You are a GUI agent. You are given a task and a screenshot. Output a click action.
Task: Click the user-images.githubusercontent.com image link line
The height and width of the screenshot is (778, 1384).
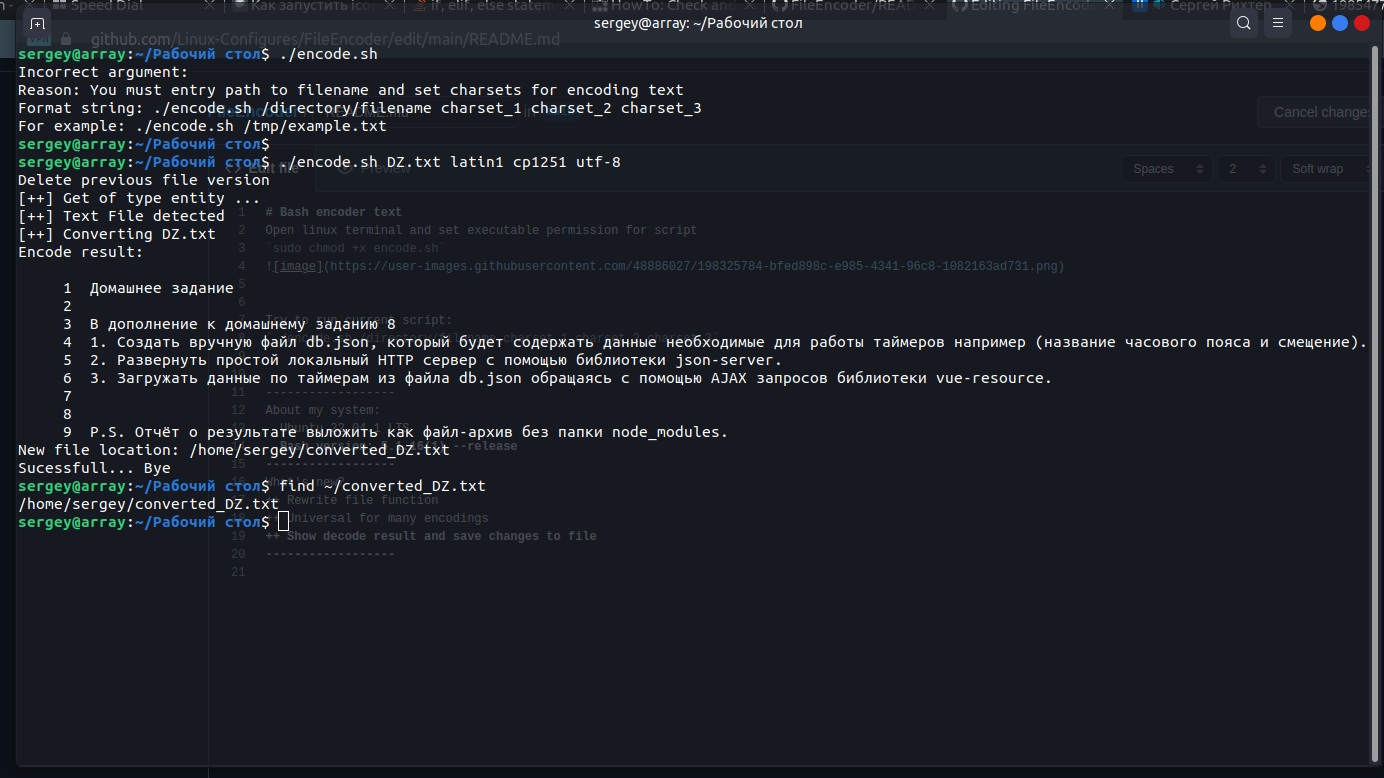(x=665, y=266)
